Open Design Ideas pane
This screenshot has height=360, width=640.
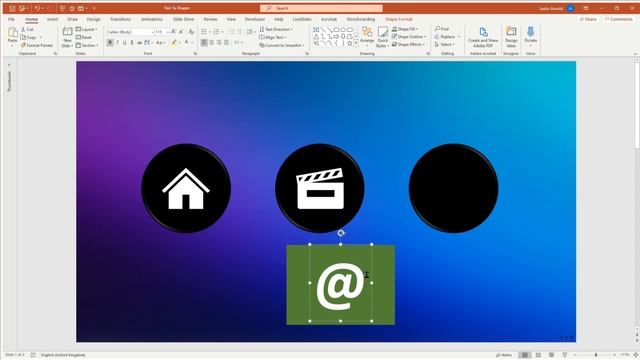(511, 37)
